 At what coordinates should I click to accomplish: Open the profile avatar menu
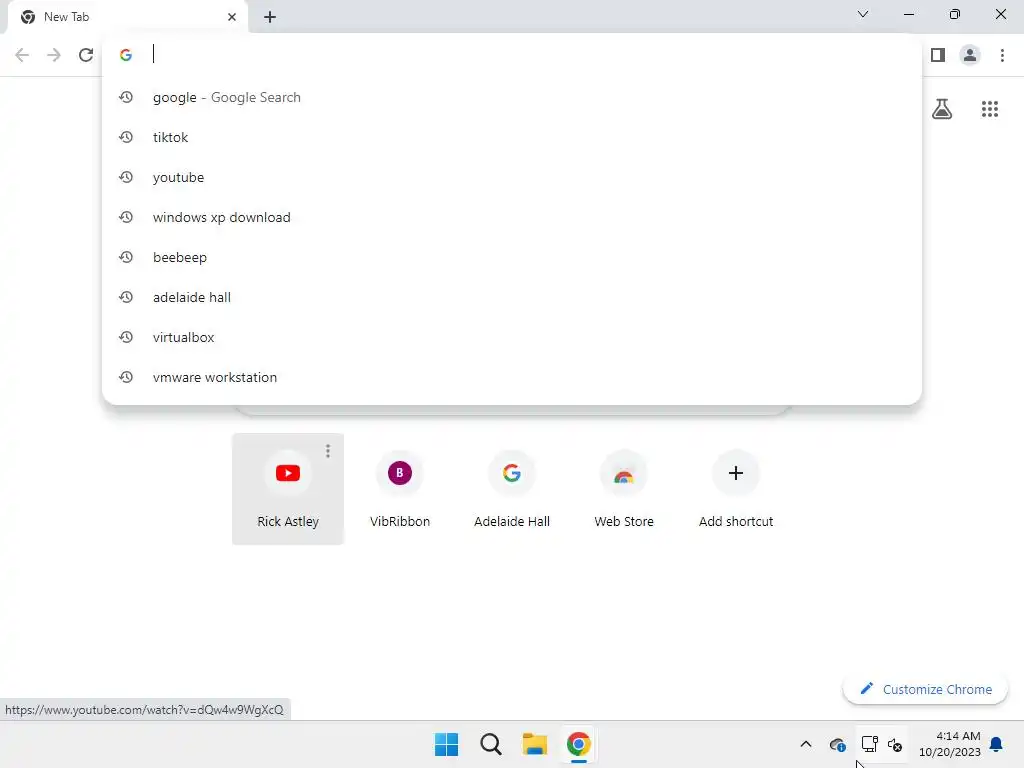tap(970, 55)
